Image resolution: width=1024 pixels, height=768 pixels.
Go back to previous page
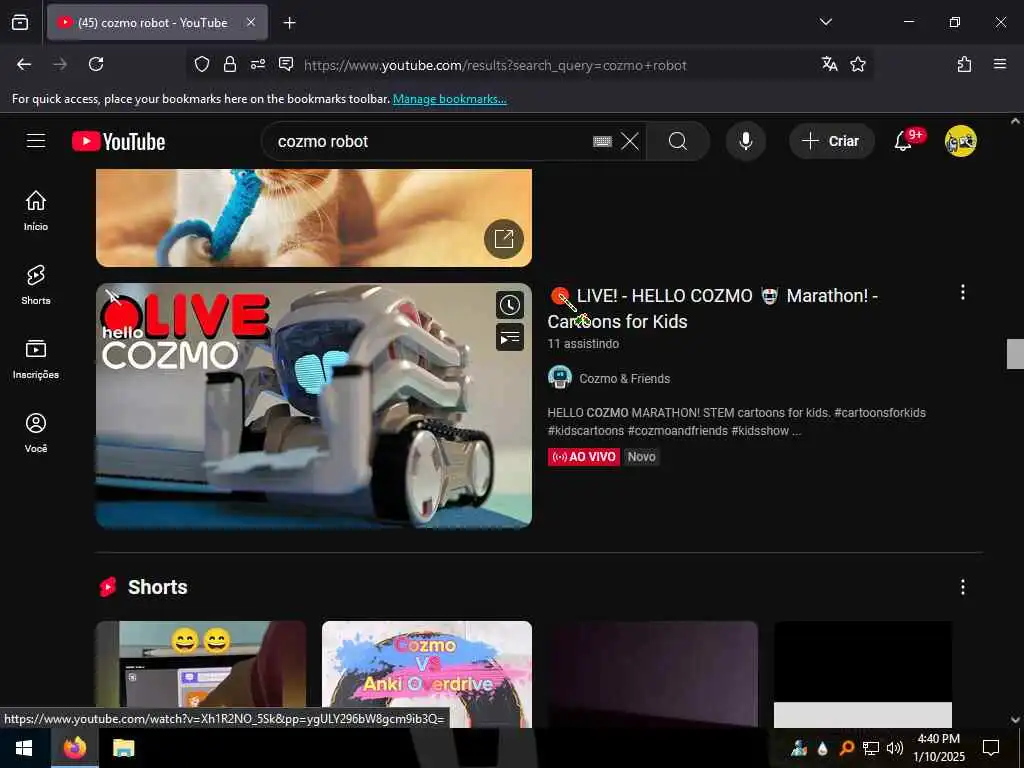tap(24, 64)
